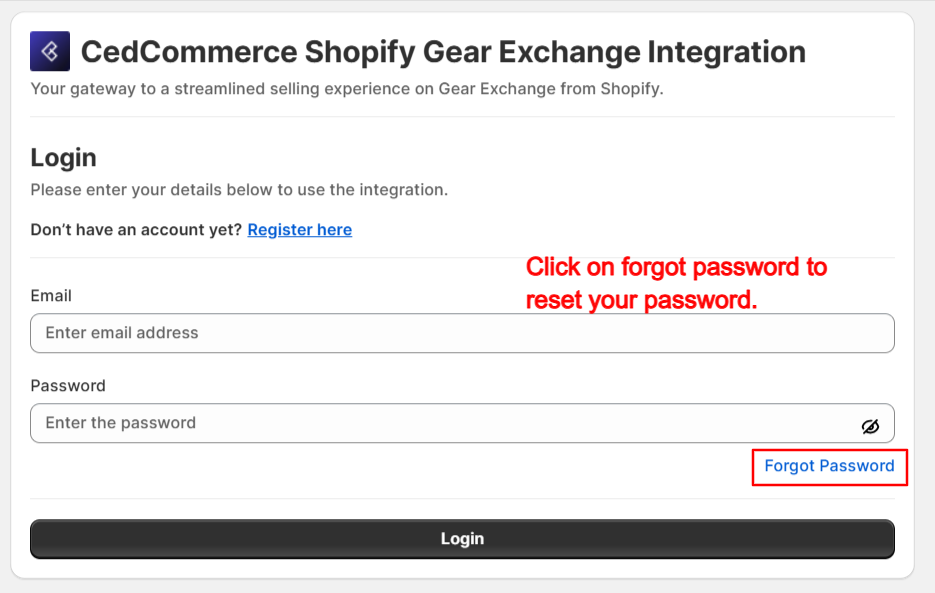Click the red 'Click on forgot password' annotation
Viewport: 935px width, 593px height.
(676, 267)
